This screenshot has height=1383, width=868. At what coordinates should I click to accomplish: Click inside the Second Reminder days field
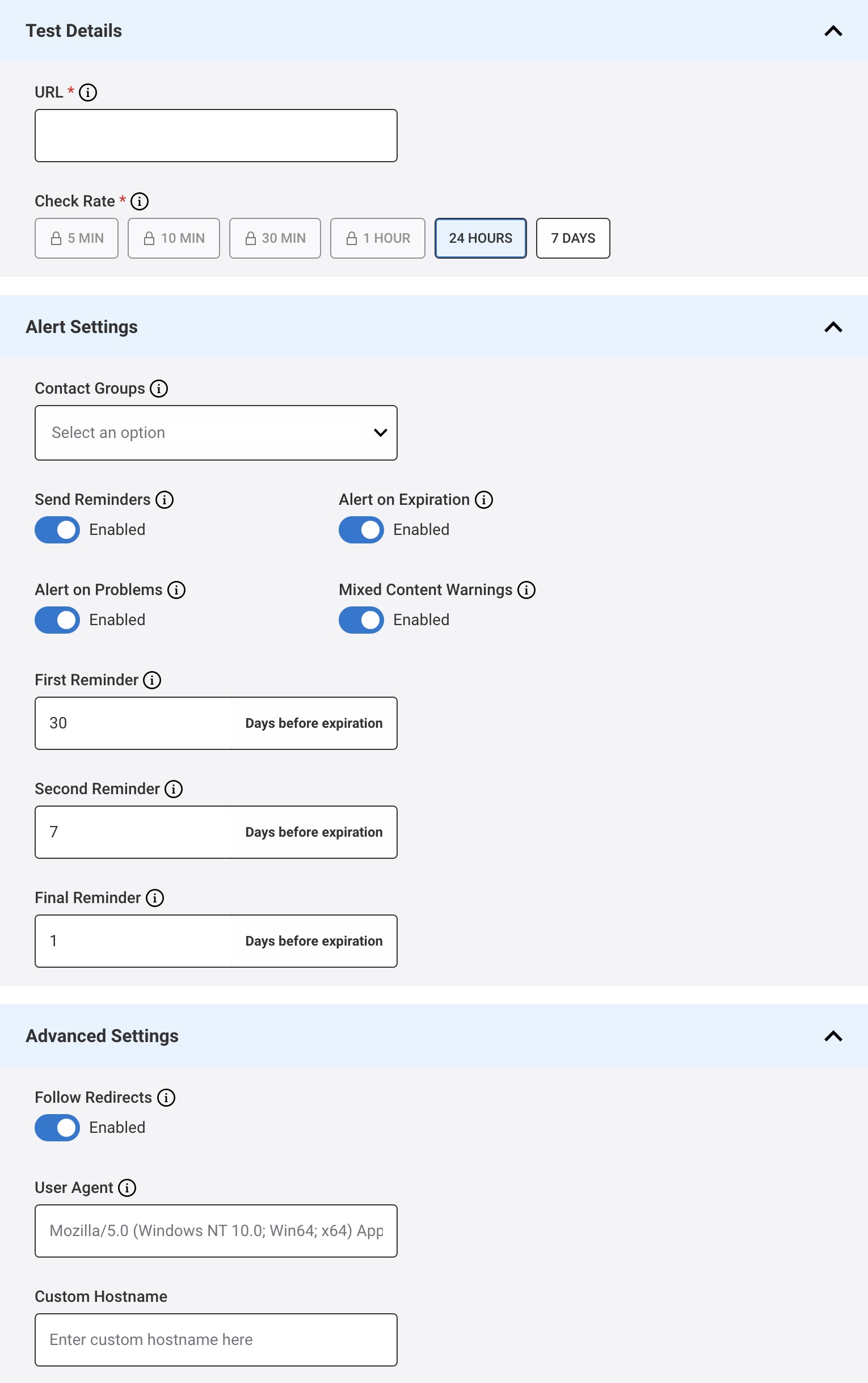pyautogui.click(x=132, y=832)
